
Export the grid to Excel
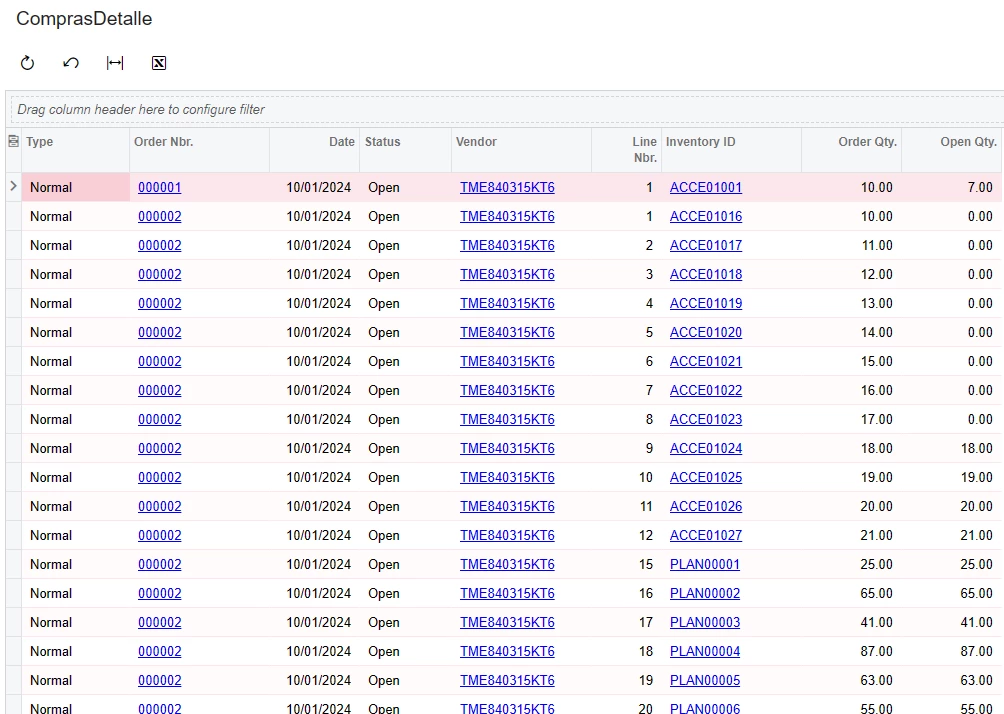[x=158, y=62]
